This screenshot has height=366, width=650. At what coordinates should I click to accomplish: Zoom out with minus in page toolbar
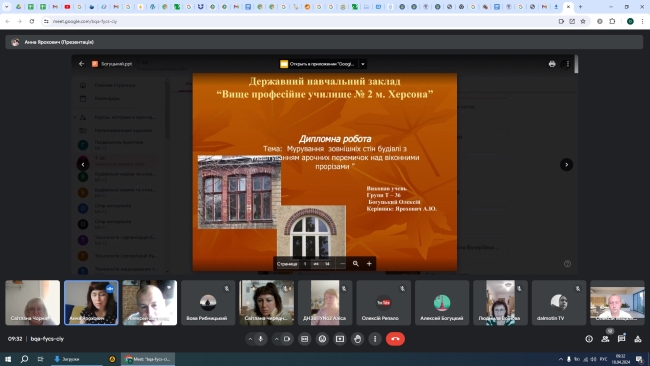tap(342, 264)
